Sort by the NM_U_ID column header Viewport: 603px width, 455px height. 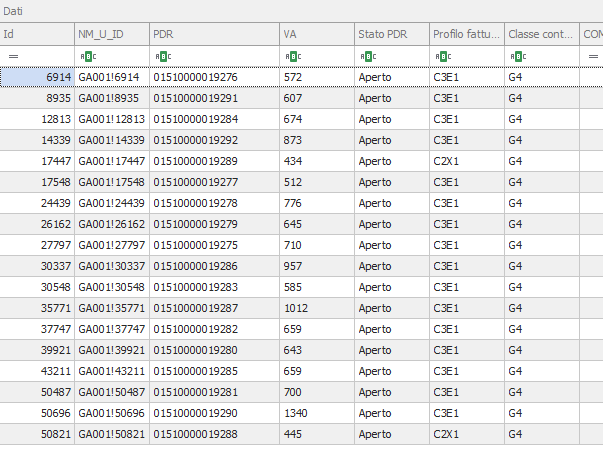[x=112, y=34]
